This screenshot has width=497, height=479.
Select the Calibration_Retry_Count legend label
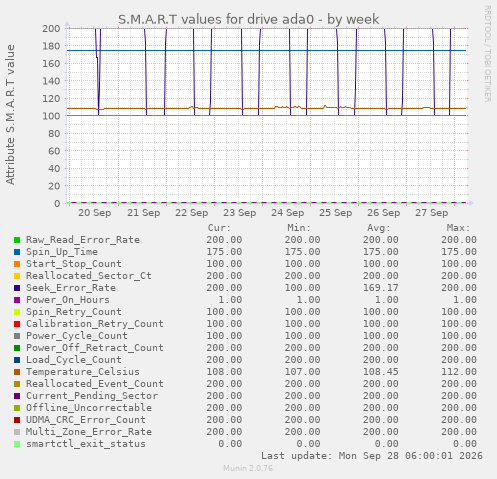tap(95, 324)
